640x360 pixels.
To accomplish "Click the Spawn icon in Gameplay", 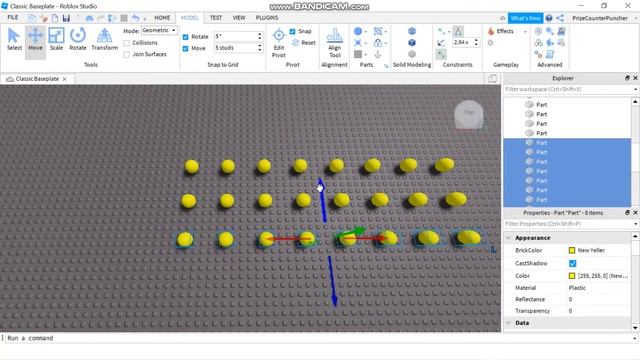I will pos(491,43).
